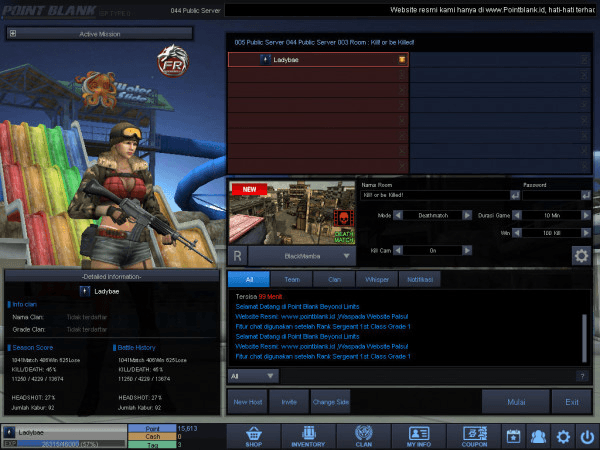Click the power exit icon
The height and width of the screenshot is (450, 600).
click(587, 437)
